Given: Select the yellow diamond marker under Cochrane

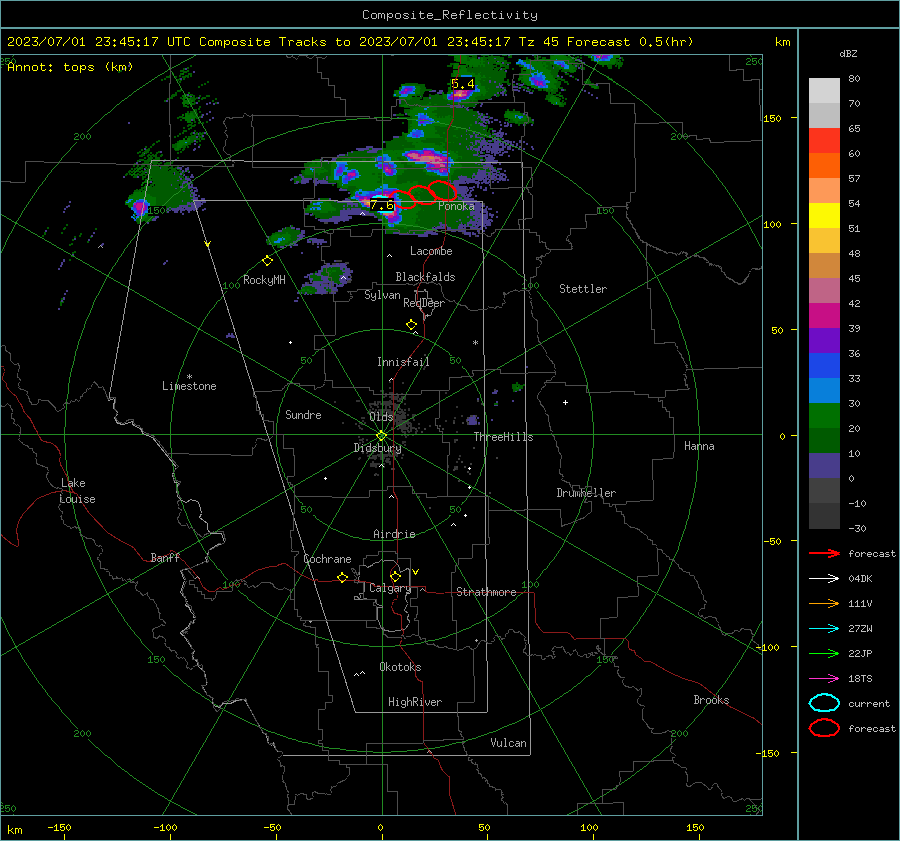Looking at the screenshot, I should coord(342,577).
